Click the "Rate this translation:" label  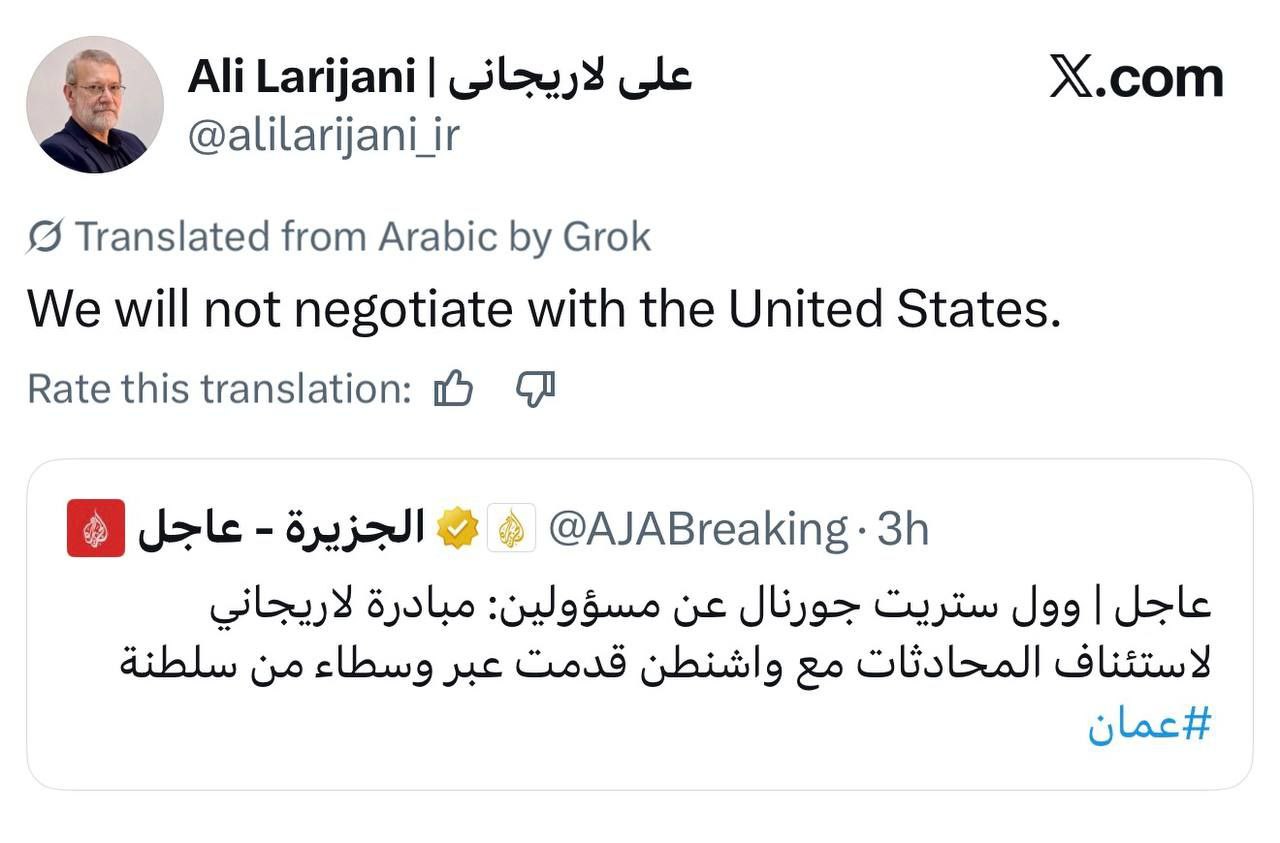point(219,388)
